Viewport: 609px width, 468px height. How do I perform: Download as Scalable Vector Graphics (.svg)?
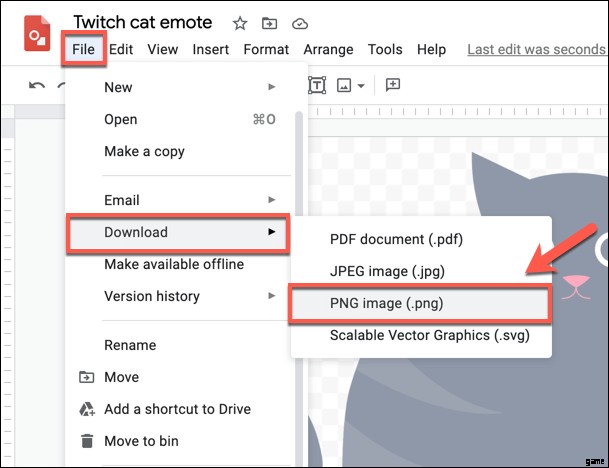click(421, 335)
